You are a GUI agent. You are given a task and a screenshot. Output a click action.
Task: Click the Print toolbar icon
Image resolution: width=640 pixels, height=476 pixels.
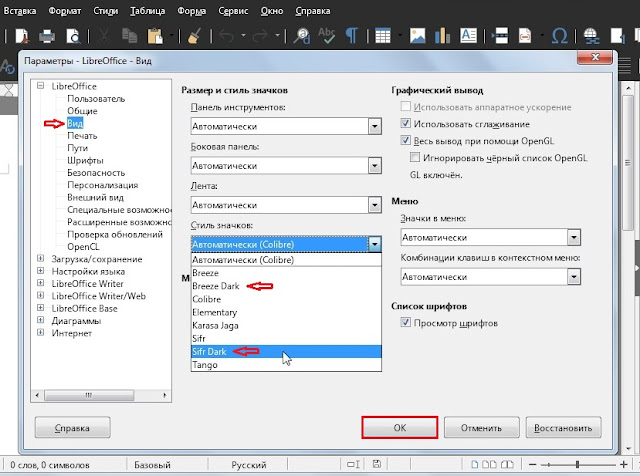47,36
